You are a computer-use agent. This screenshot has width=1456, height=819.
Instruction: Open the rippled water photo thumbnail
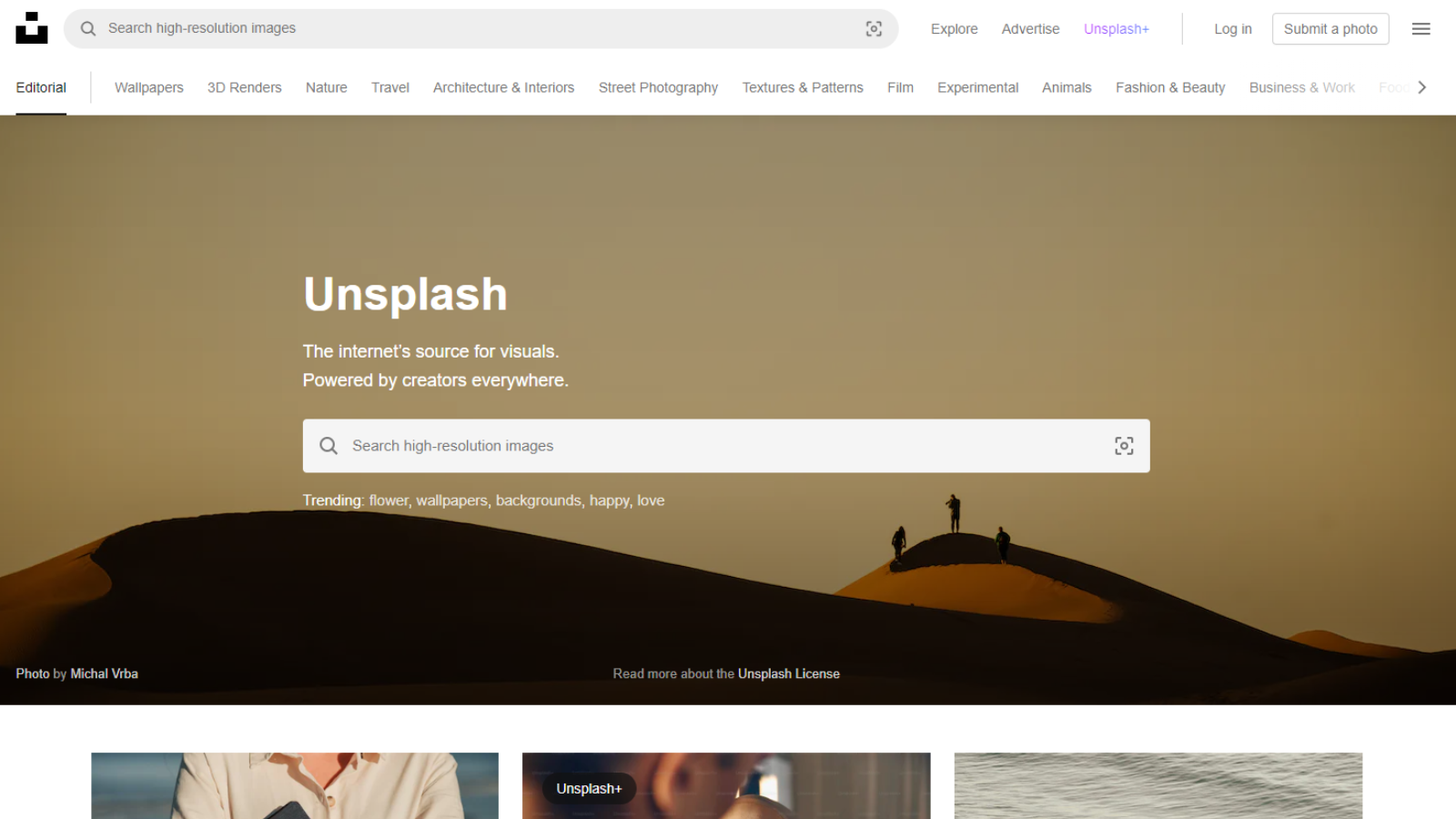(1158, 785)
